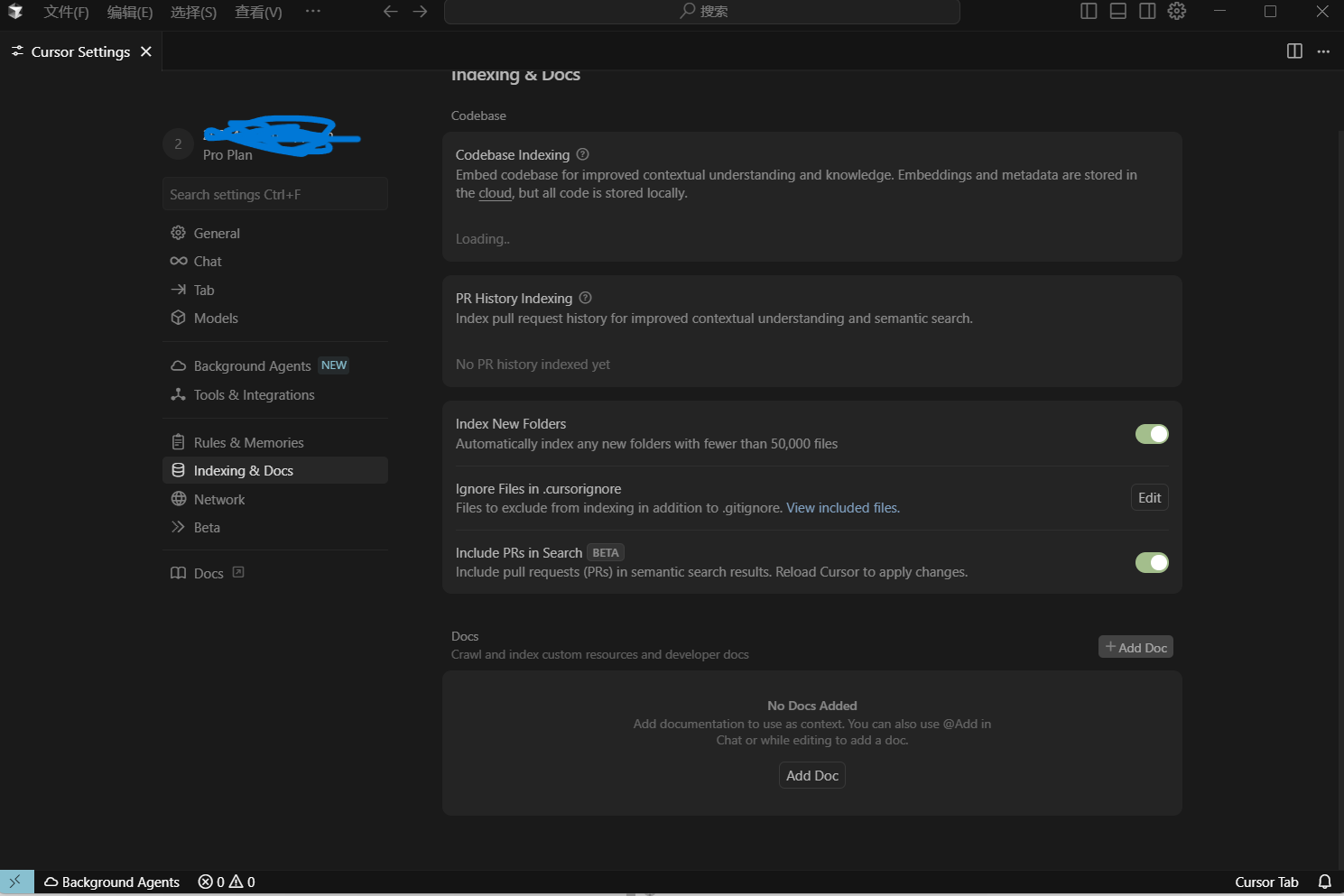Click the Chat infinity icon
Screen dimensions: 1344x896
[178, 261]
